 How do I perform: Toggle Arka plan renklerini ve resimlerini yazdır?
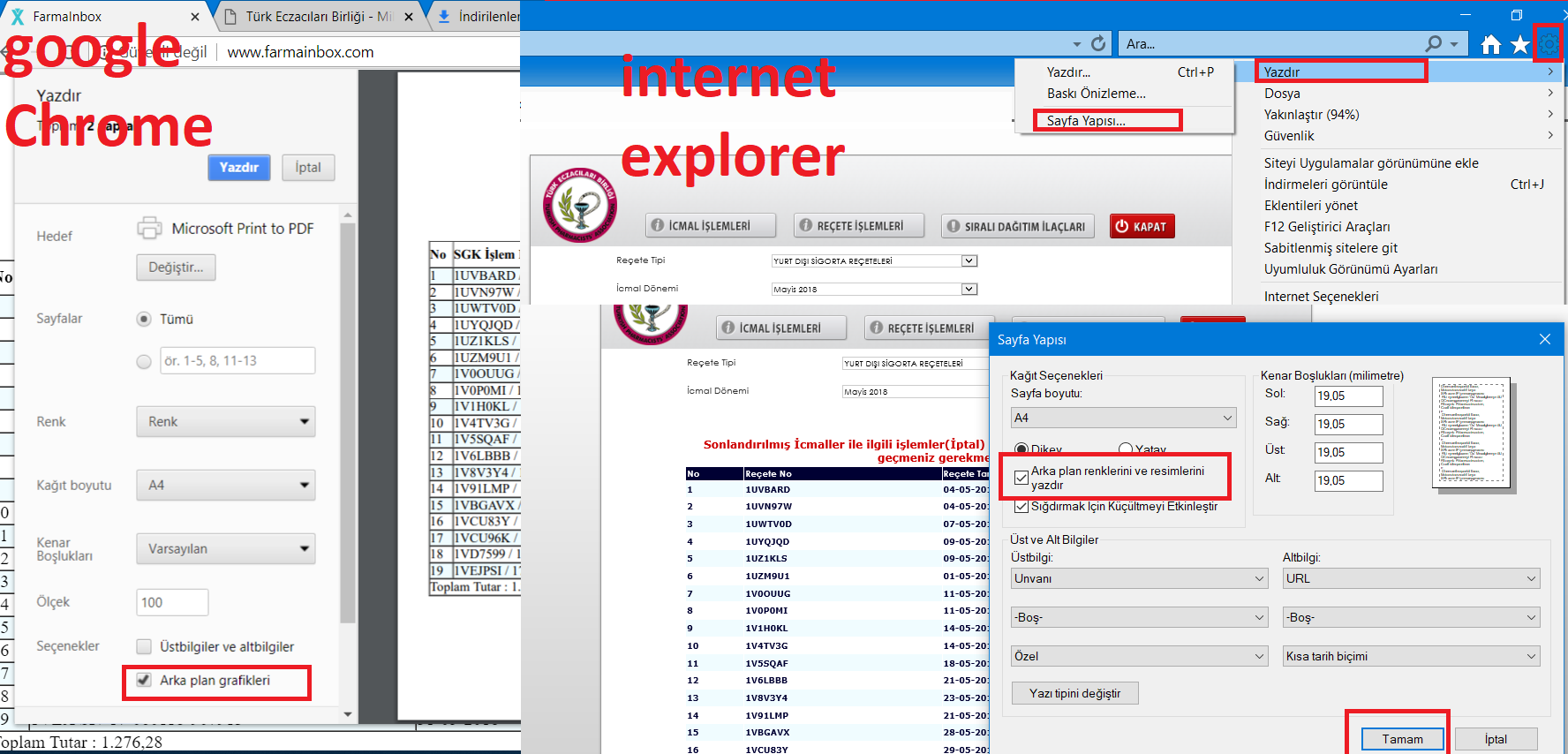(1021, 478)
